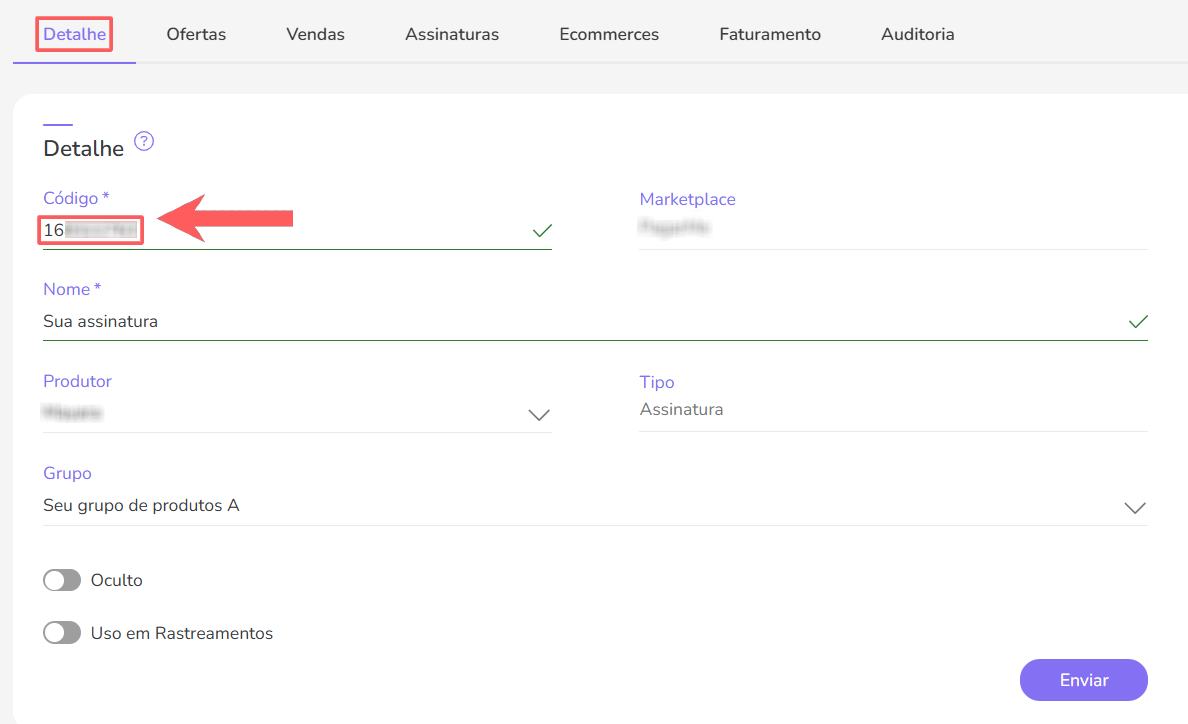
Task: Select the Detalhe tab
Action: (74, 34)
